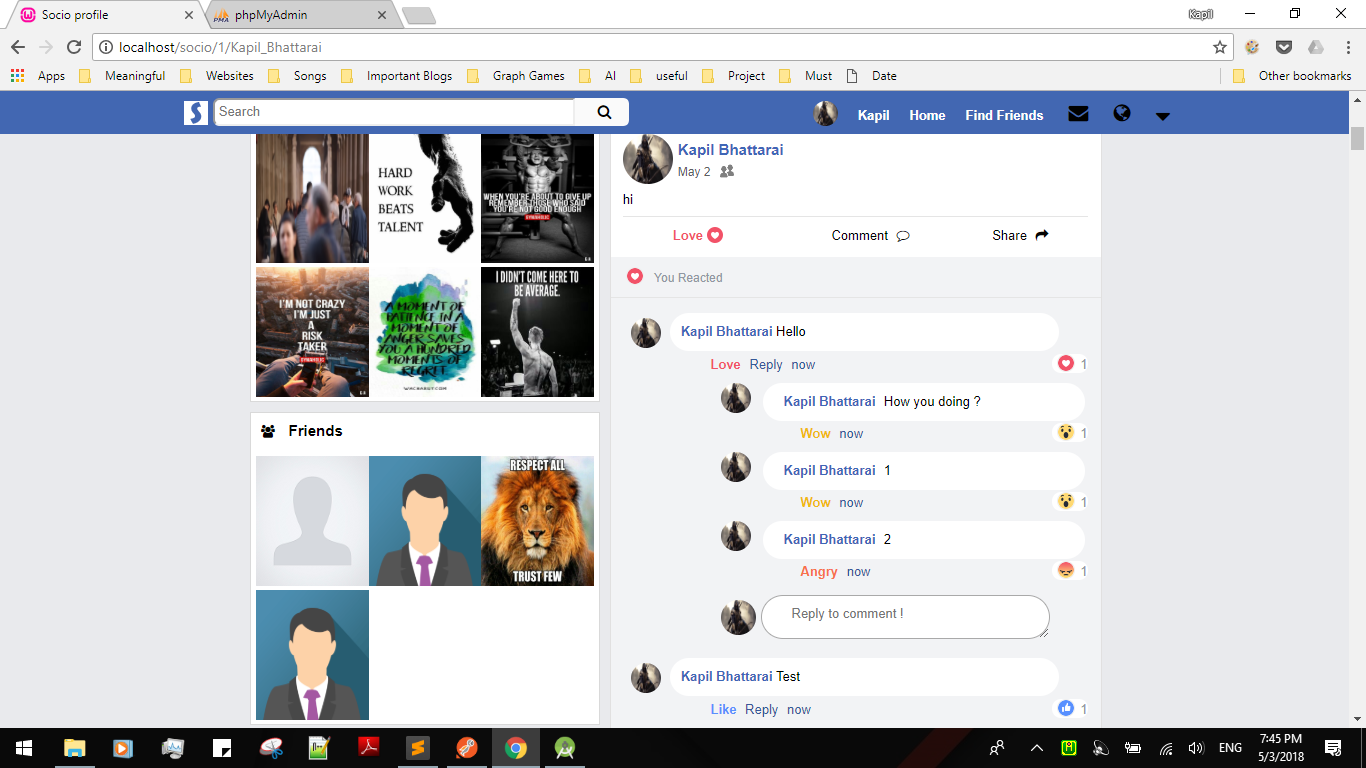Click the friends audience icon next to May 2
Screen dimensions: 1366x768
click(726, 171)
